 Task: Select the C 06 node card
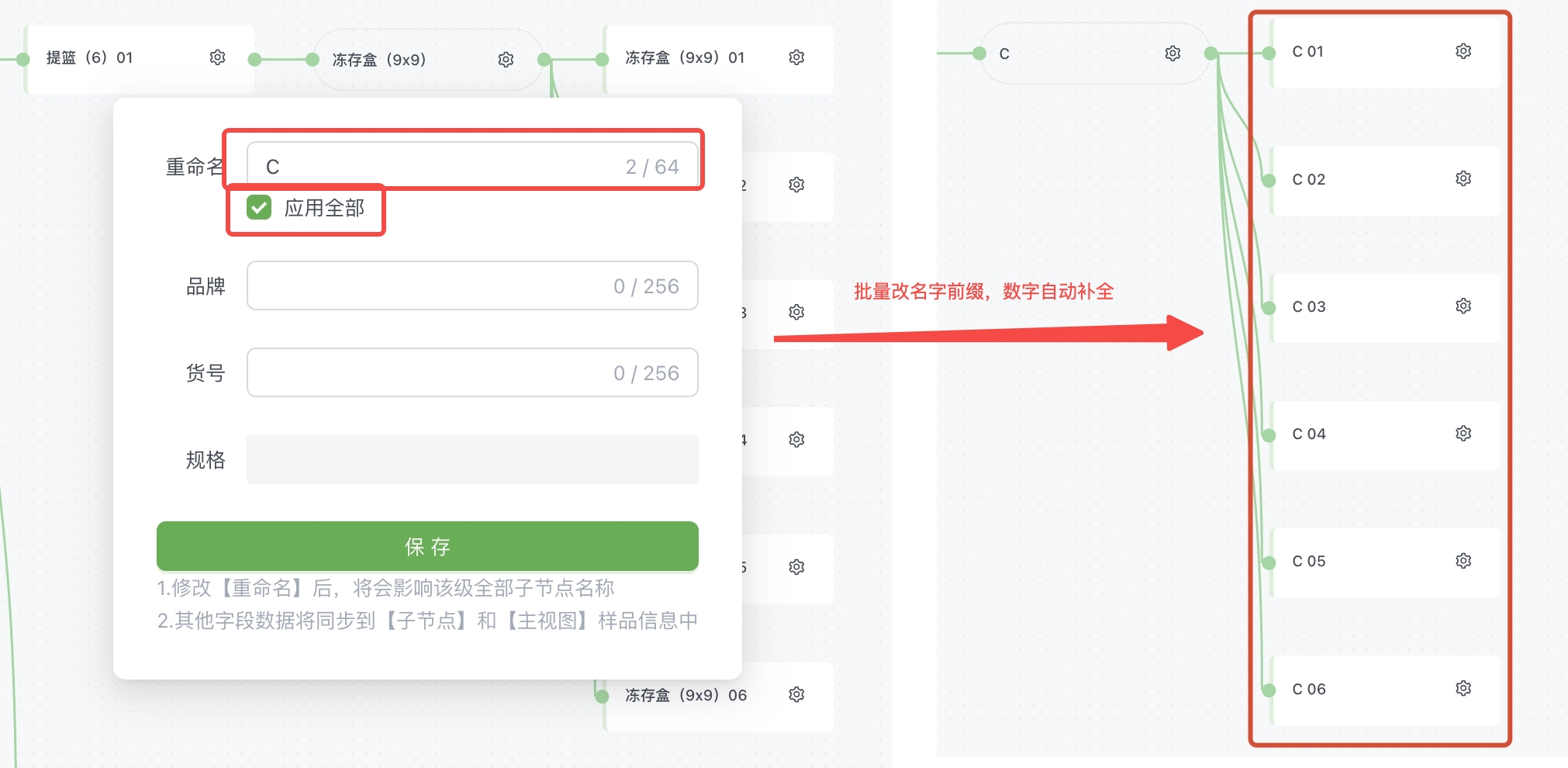coord(1380,688)
